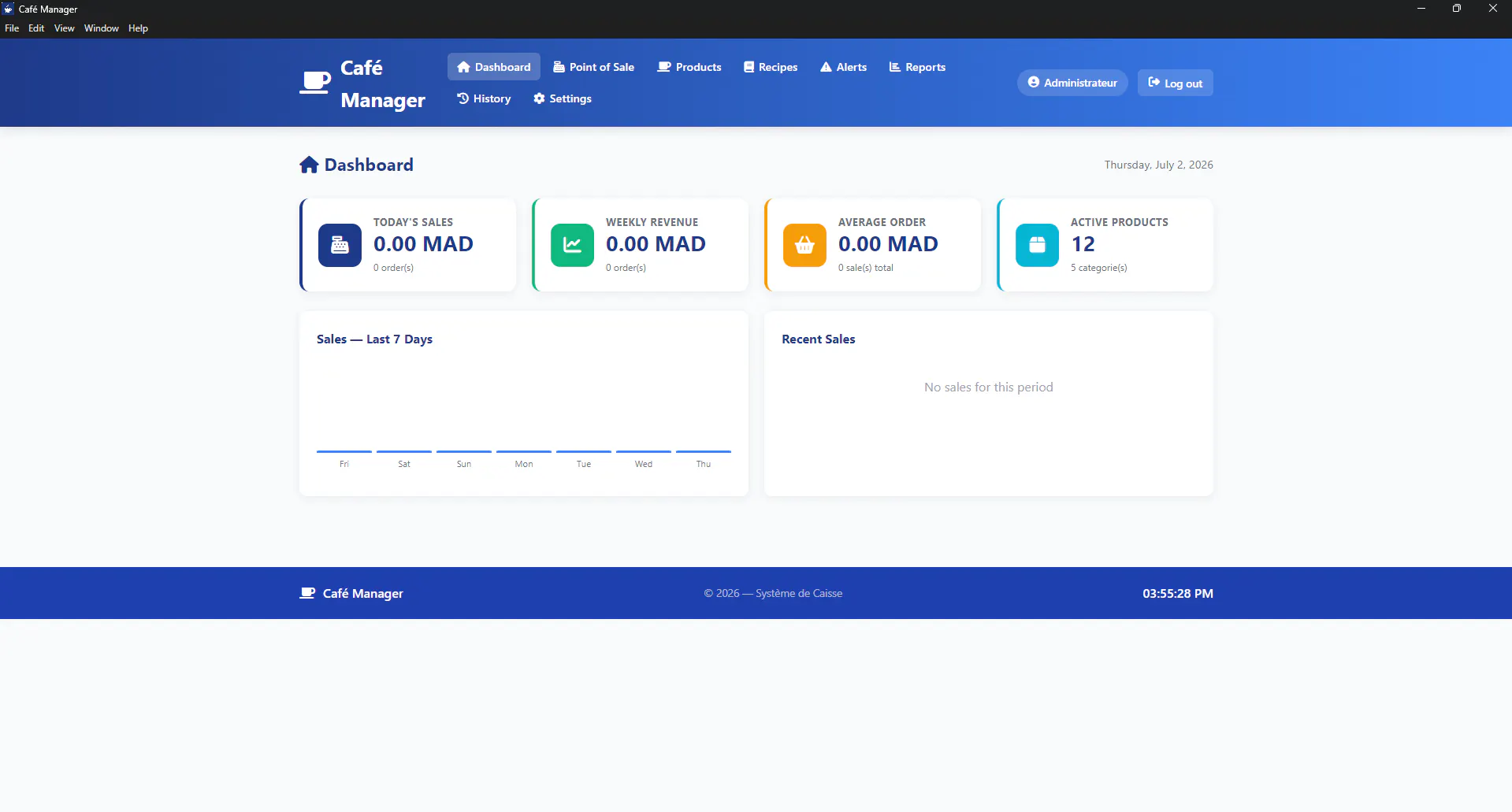Open the Alerts page
This screenshot has width=1512, height=812.
click(843, 67)
